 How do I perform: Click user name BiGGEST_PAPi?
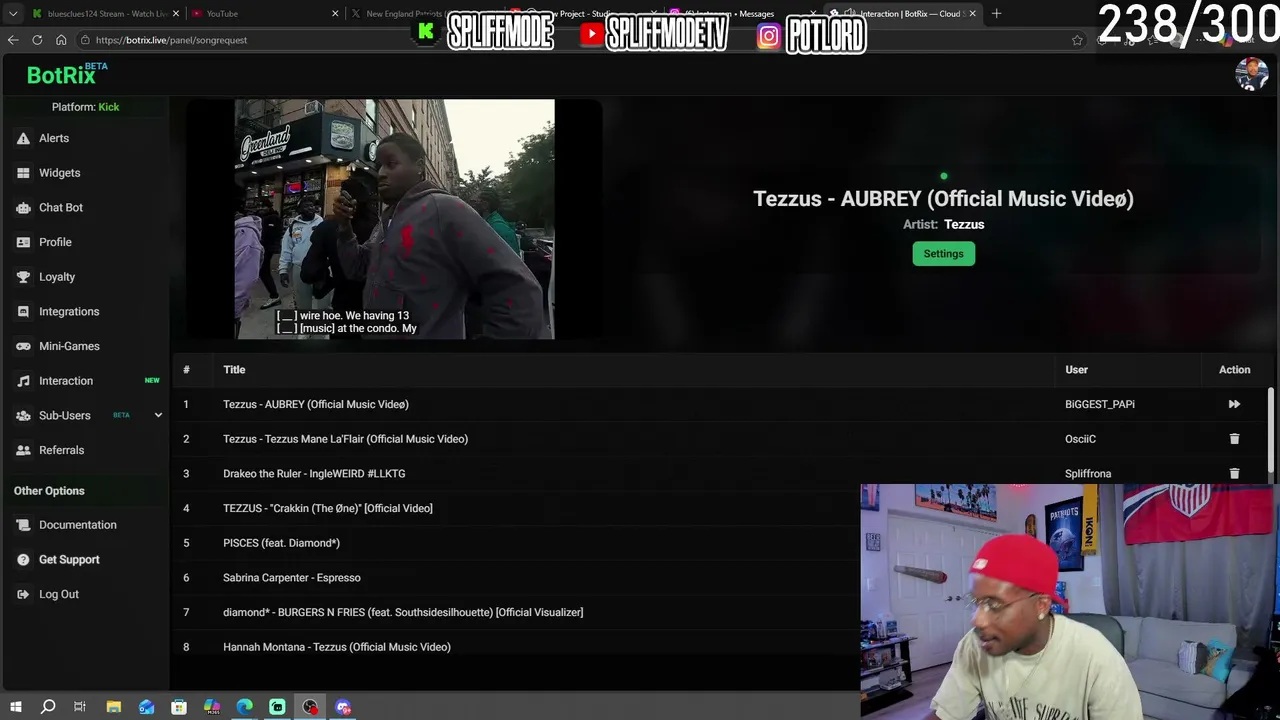1100,404
